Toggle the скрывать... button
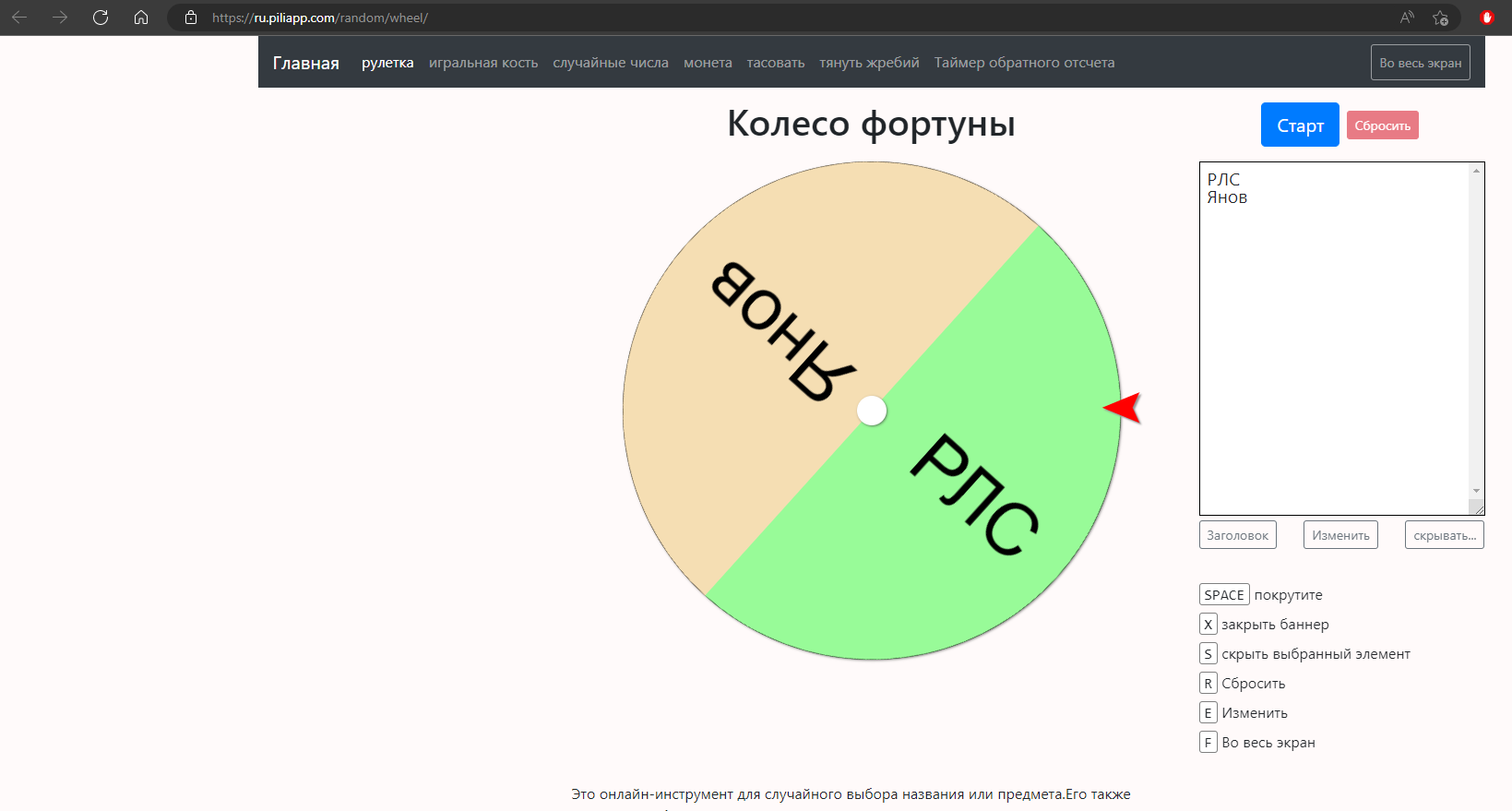This screenshot has height=811, width=1512. tap(1444, 535)
